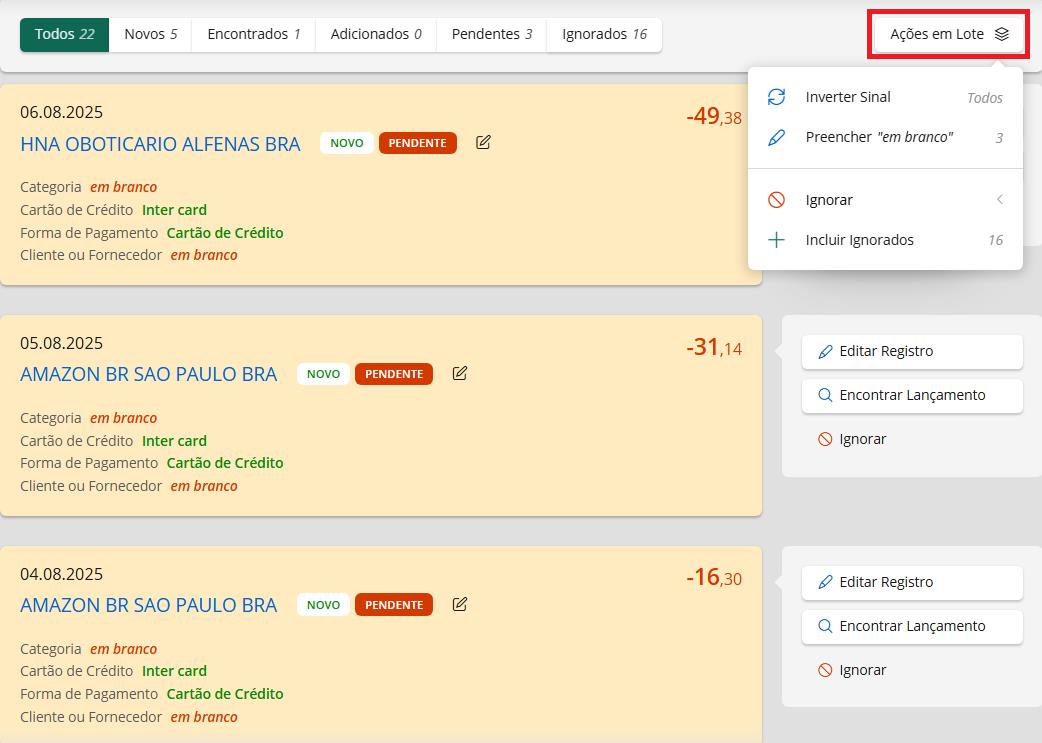Switch to the Novos tab
1042x743 pixels.
[x=151, y=35]
